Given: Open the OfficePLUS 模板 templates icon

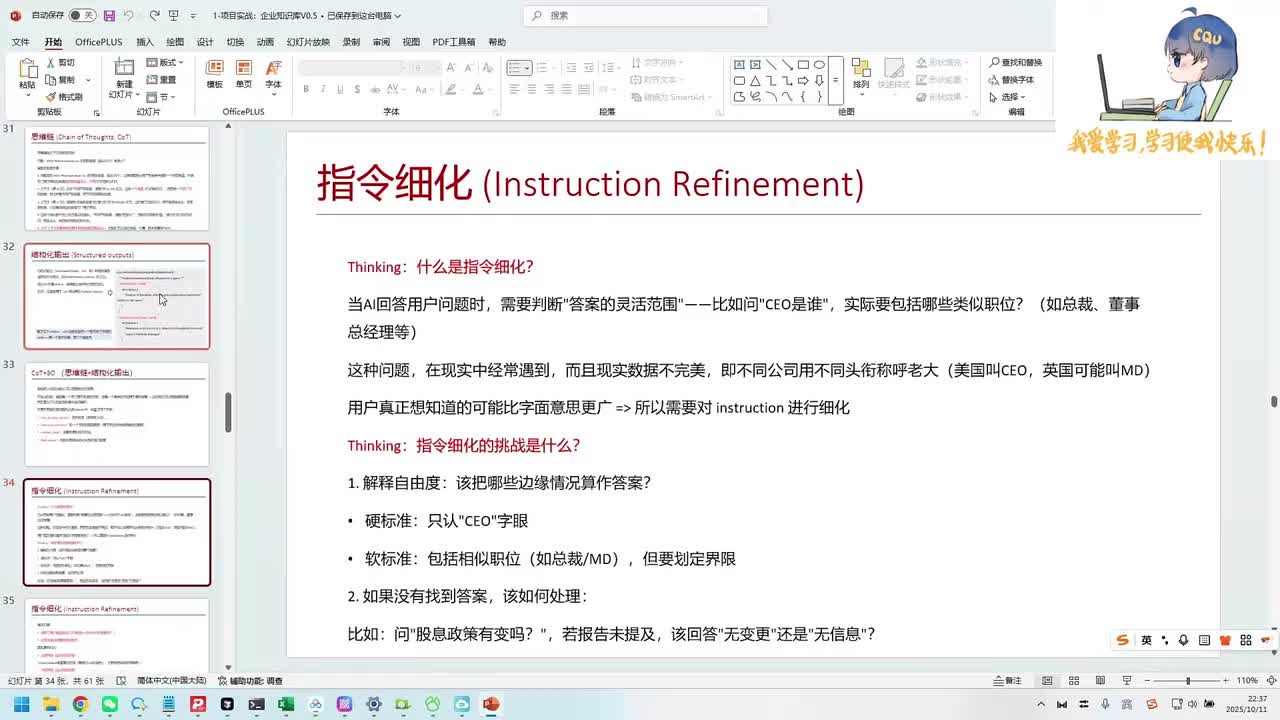Looking at the screenshot, I should 214,74.
